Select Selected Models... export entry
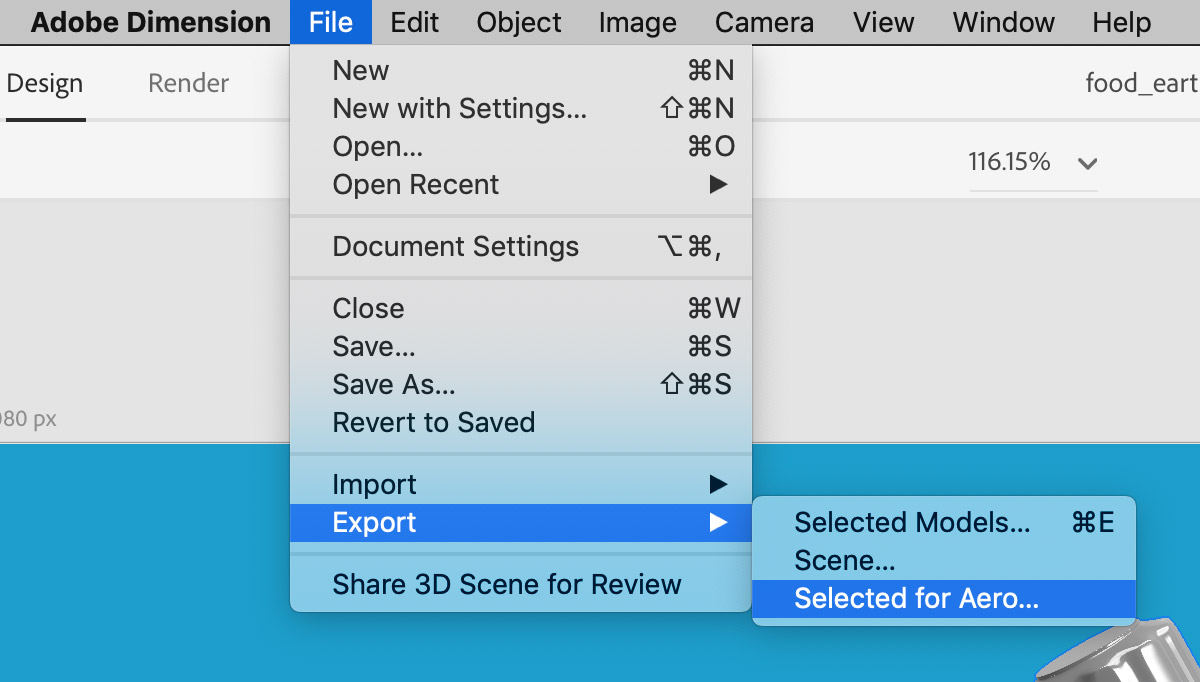The image size is (1200, 682). coord(911,522)
